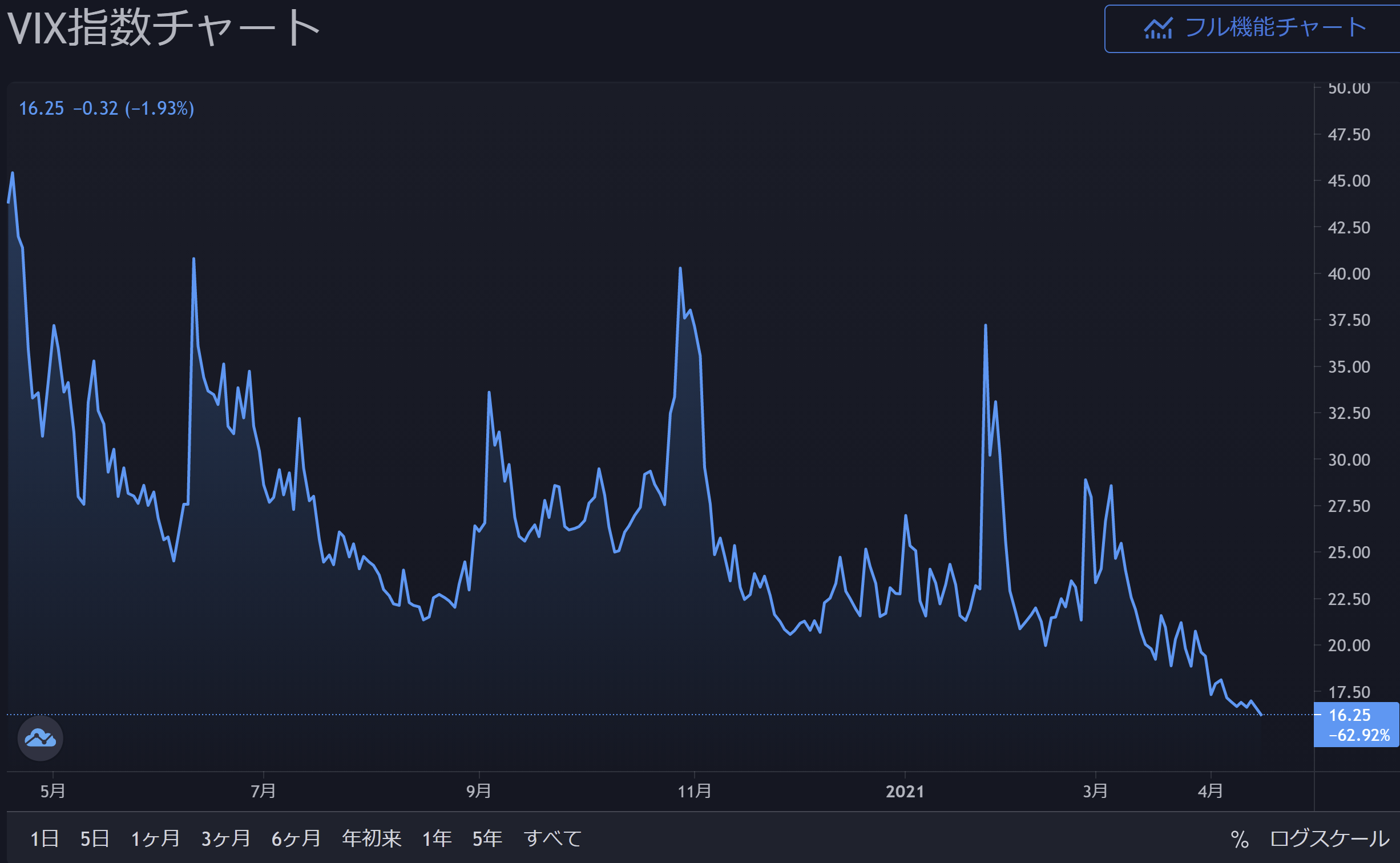Choose the 6ヶ月 range

[x=296, y=838]
